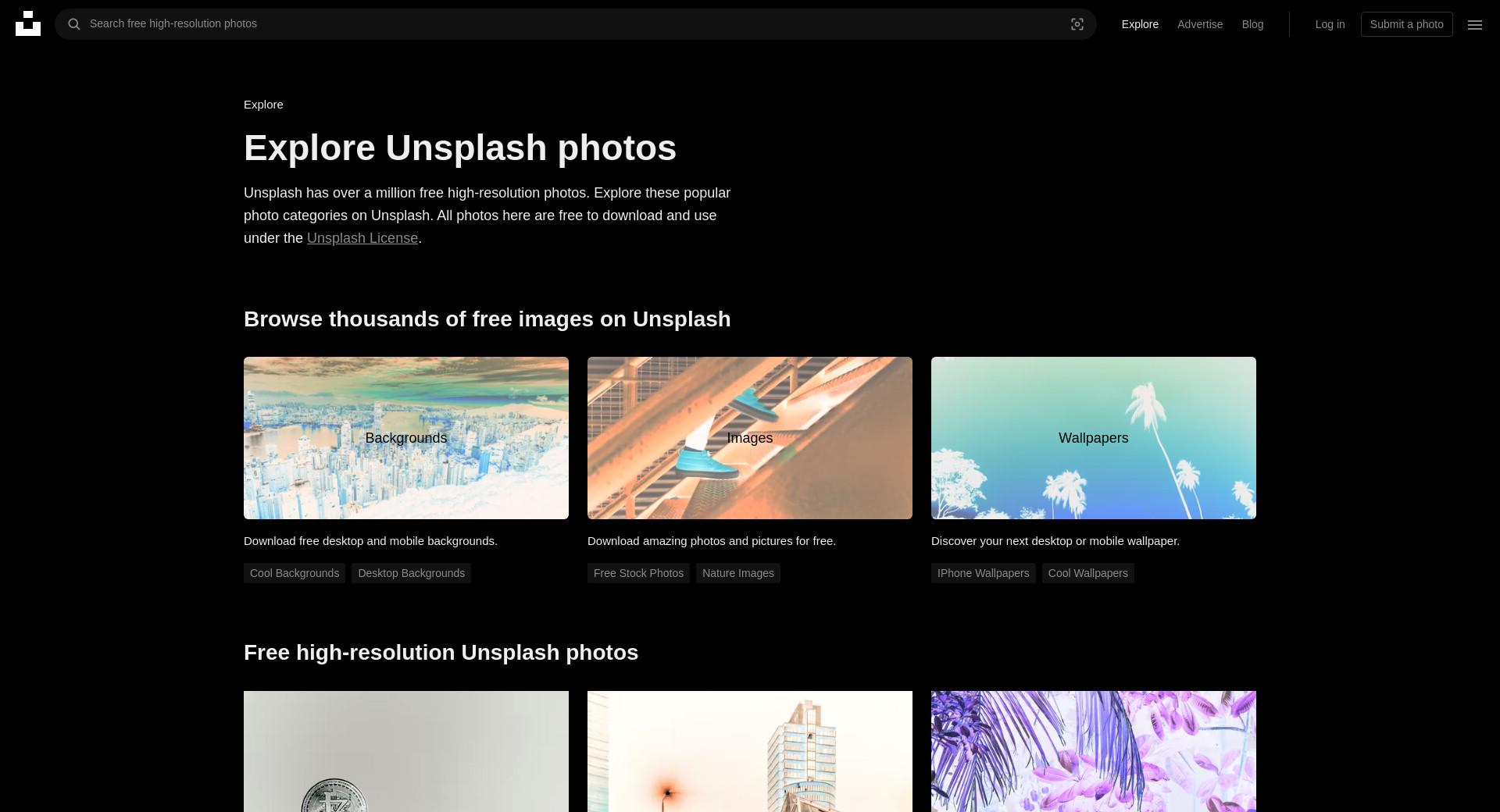Click 'Discover your next desktop' description text
The height and width of the screenshot is (812, 1500).
pos(1055,541)
